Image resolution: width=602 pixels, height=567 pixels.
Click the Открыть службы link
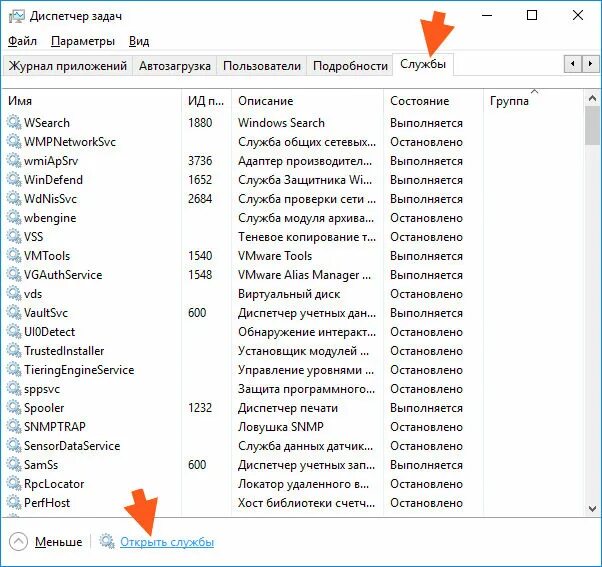point(167,542)
